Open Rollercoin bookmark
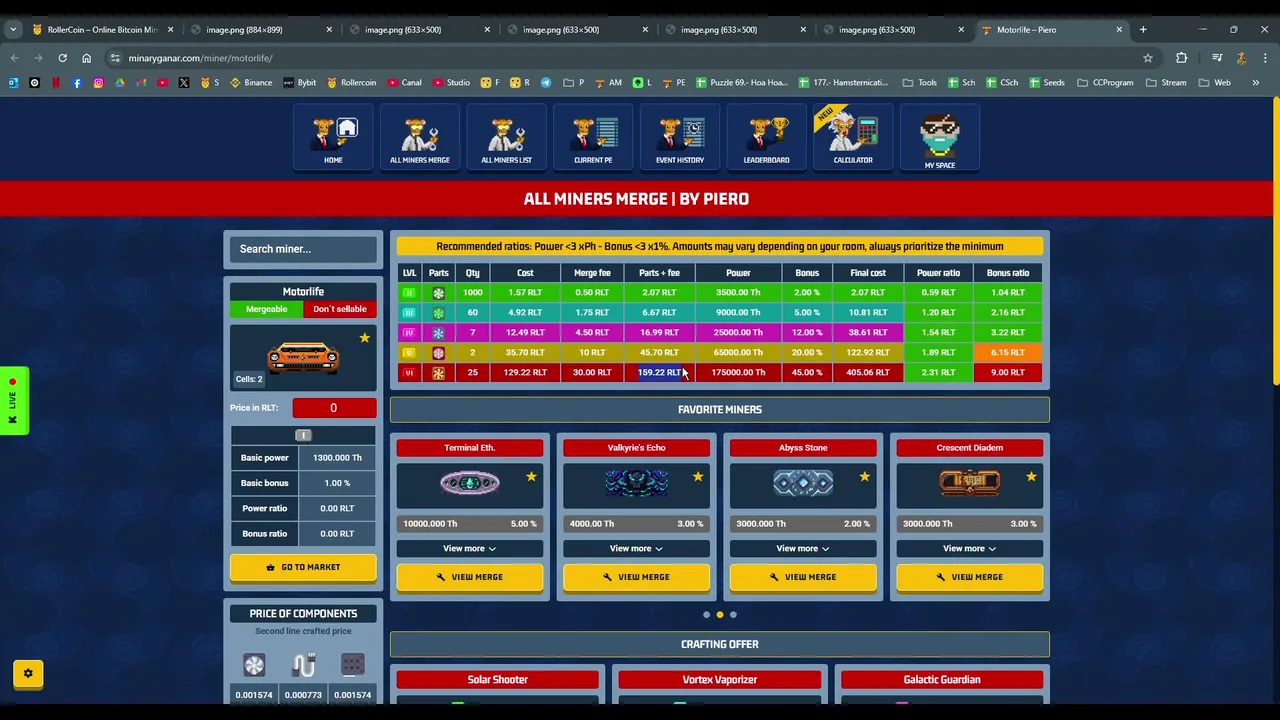The image size is (1280, 720). click(351, 83)
